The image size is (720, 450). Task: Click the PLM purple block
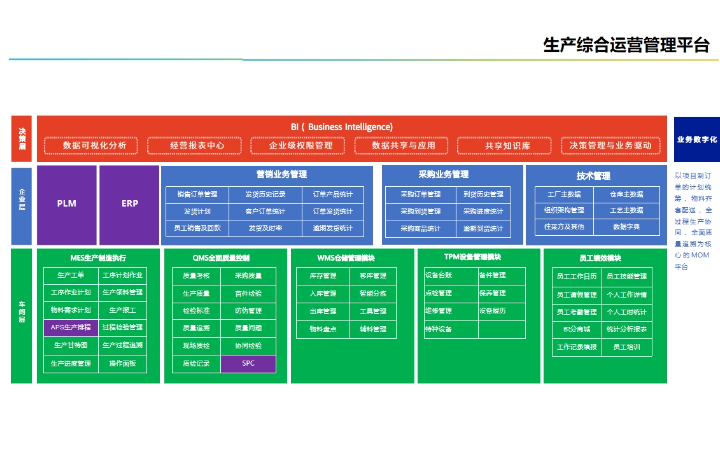67,203
